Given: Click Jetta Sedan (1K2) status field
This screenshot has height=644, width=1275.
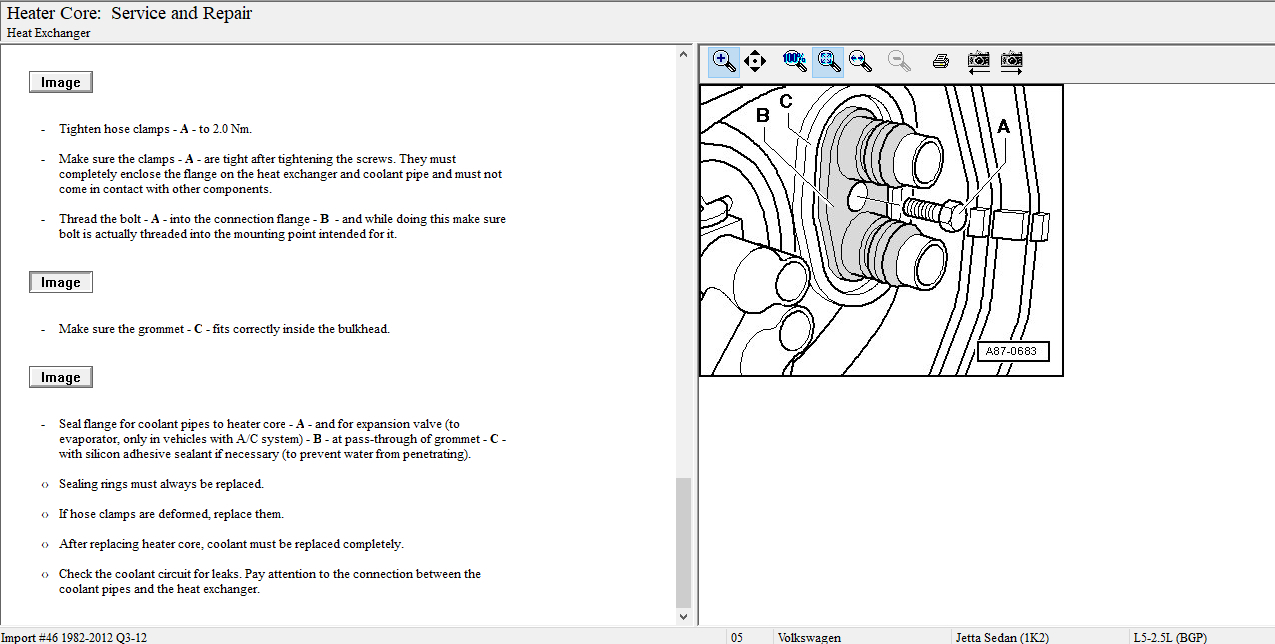Looking at the screenshot, I should click(x=1002, y=637).
